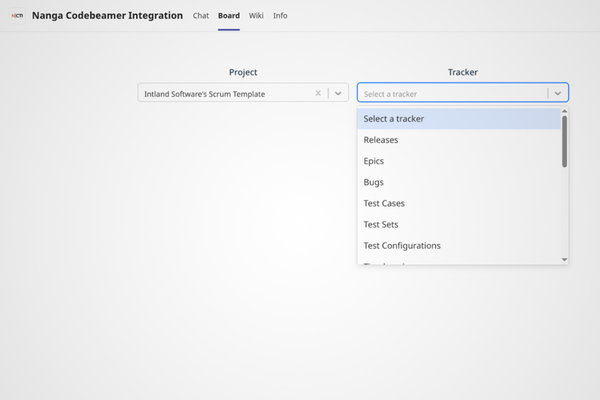Click the Nanga Codebeamer app logo icon
The image size is (600, 400).
click(17, 16)
